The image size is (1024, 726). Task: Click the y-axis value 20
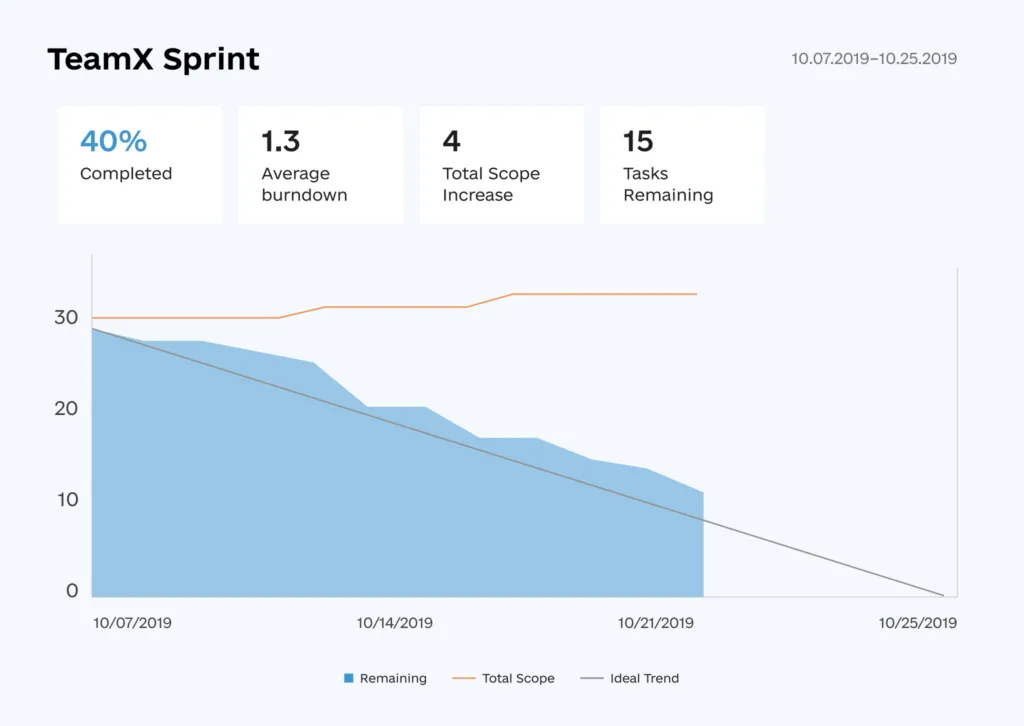click(x=66, y=409)
